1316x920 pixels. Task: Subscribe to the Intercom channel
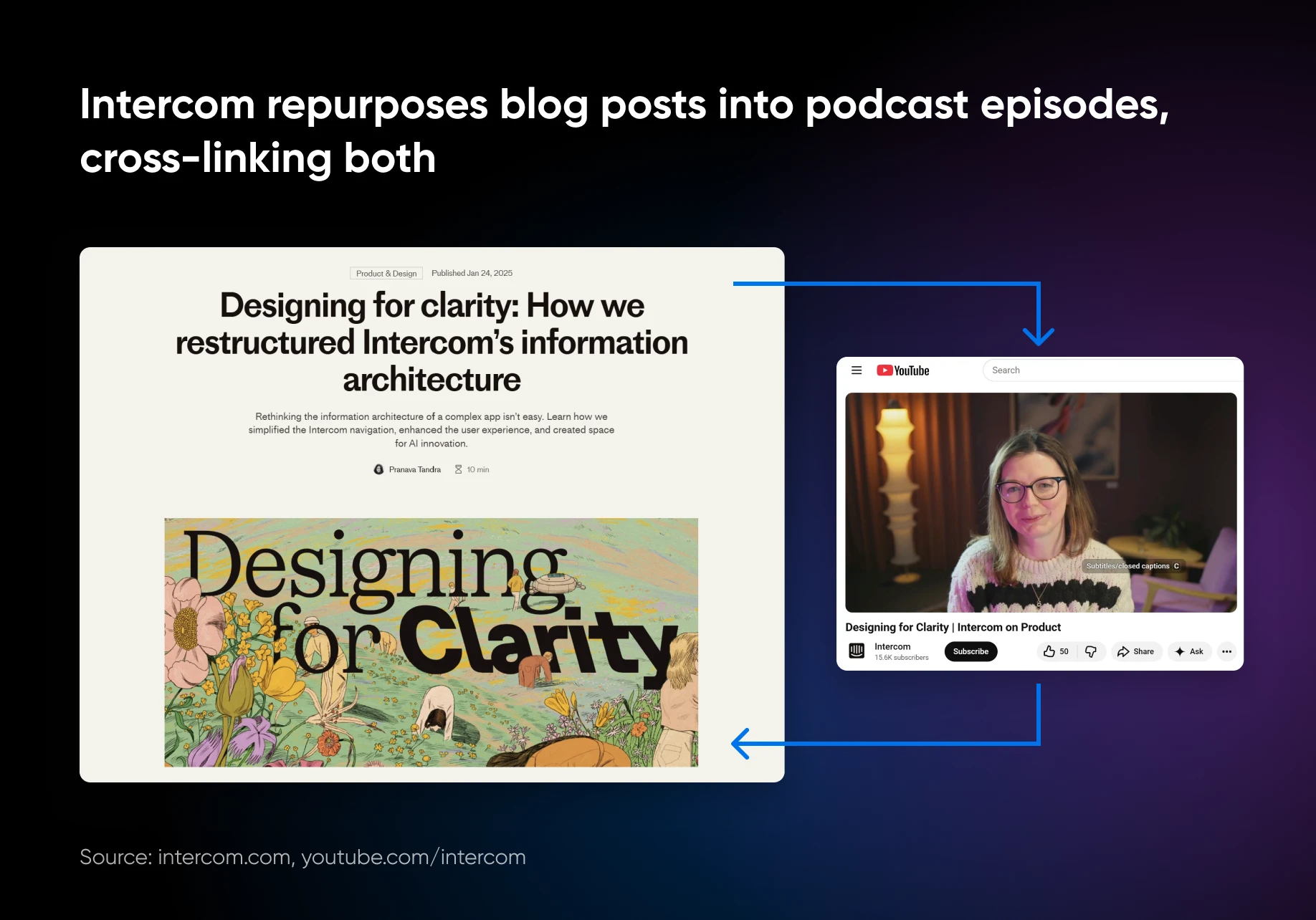971,651
